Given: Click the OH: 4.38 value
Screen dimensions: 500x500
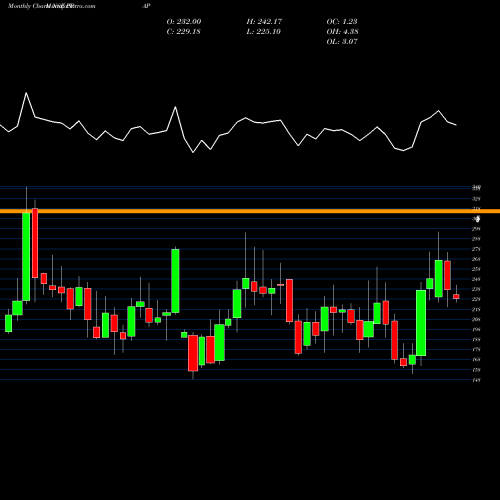Looking at the screenshot, I should tap(342, 31).
